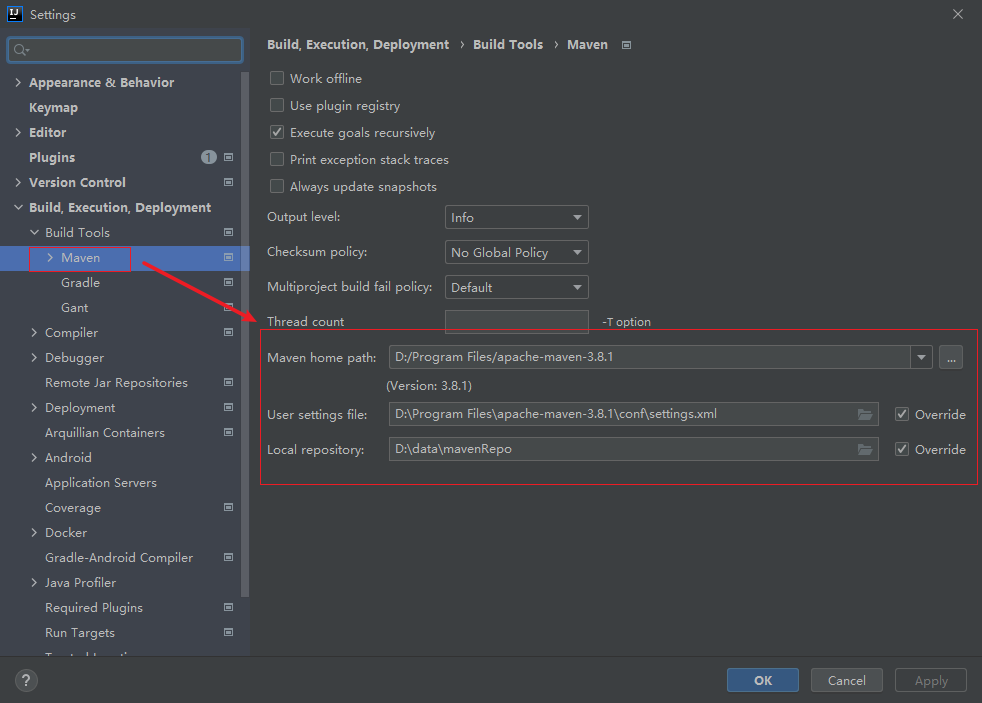This screenshot has width=982, height=703.
Task: Click the Apply button
Action: click(x=931, y=680)
